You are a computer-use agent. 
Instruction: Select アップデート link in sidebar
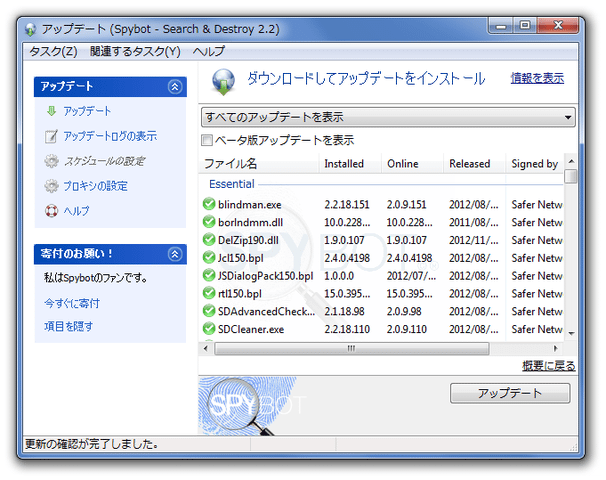coord(87,111)
